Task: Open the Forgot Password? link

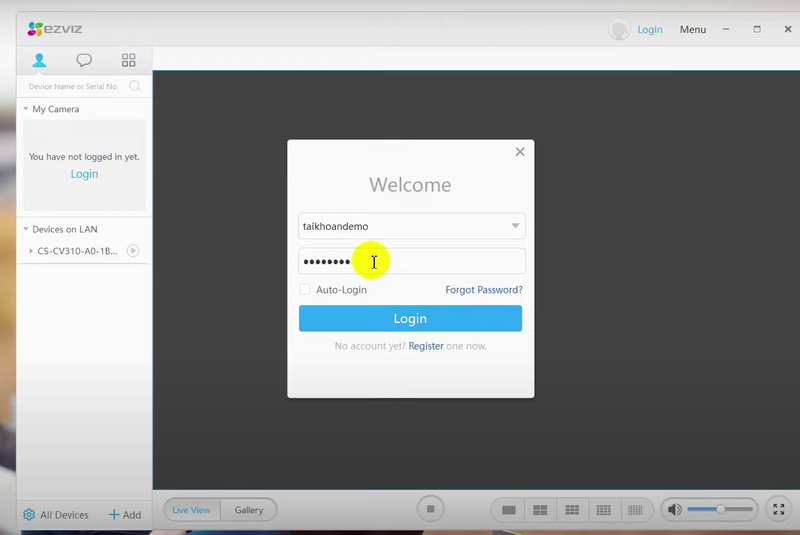Action: click(x=484, y=290)
